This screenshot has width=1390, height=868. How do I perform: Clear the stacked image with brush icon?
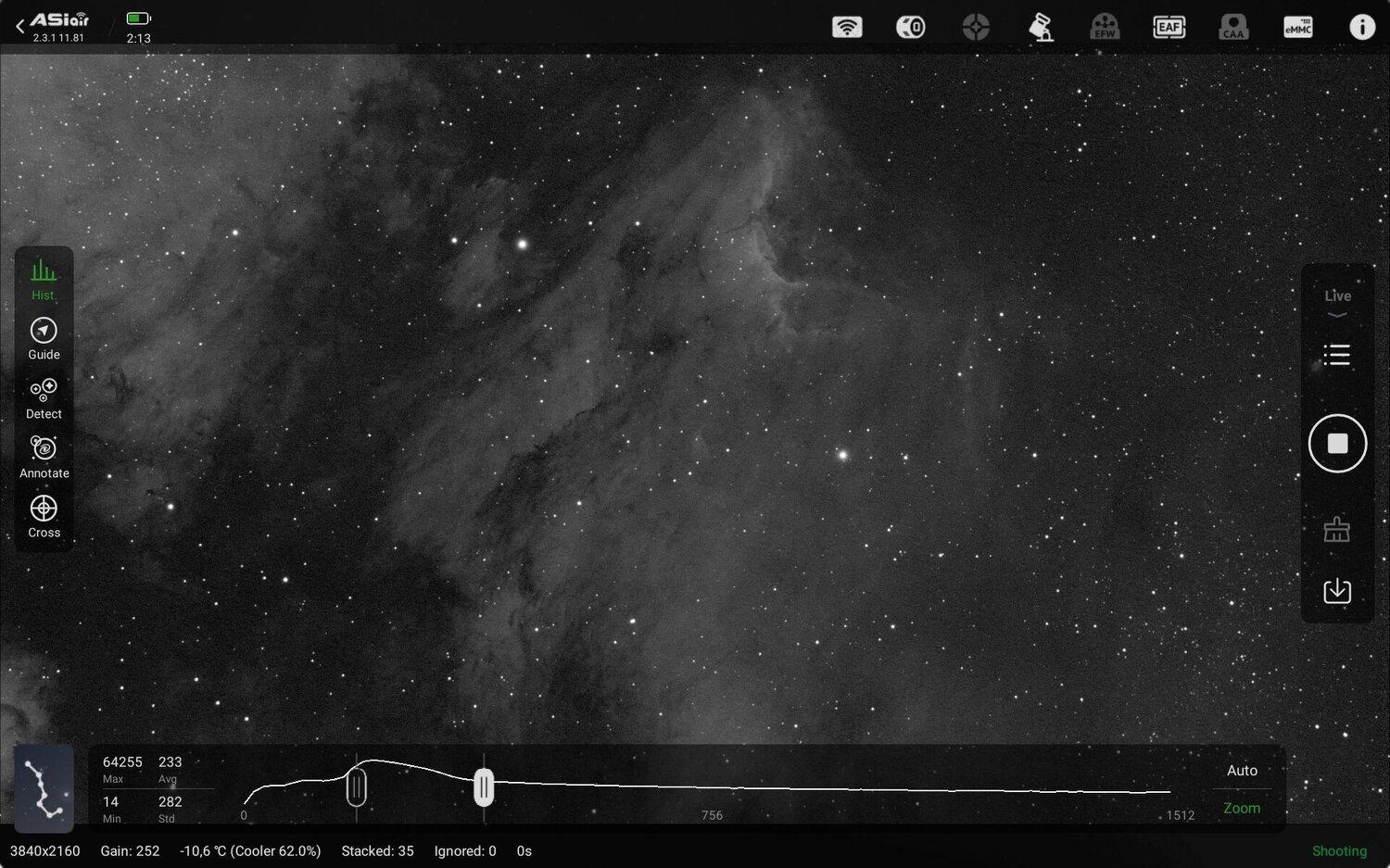pos(1337,527)
